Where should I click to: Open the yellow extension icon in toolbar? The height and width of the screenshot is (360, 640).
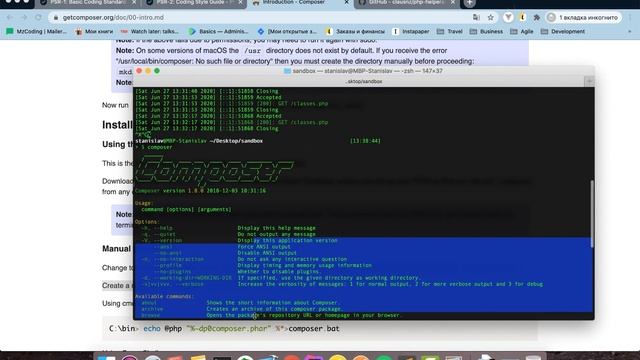click(x=522, y=18)
